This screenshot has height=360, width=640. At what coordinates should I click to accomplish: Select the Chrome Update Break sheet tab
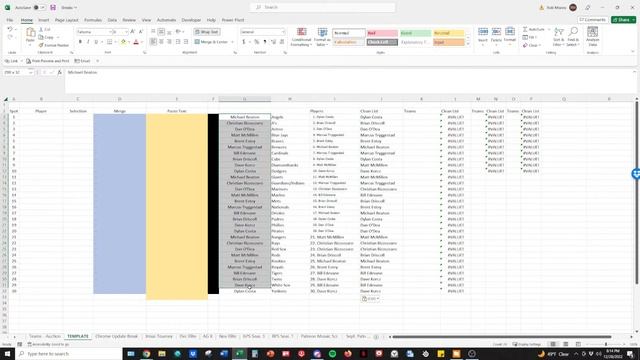(x=116, y=336)
